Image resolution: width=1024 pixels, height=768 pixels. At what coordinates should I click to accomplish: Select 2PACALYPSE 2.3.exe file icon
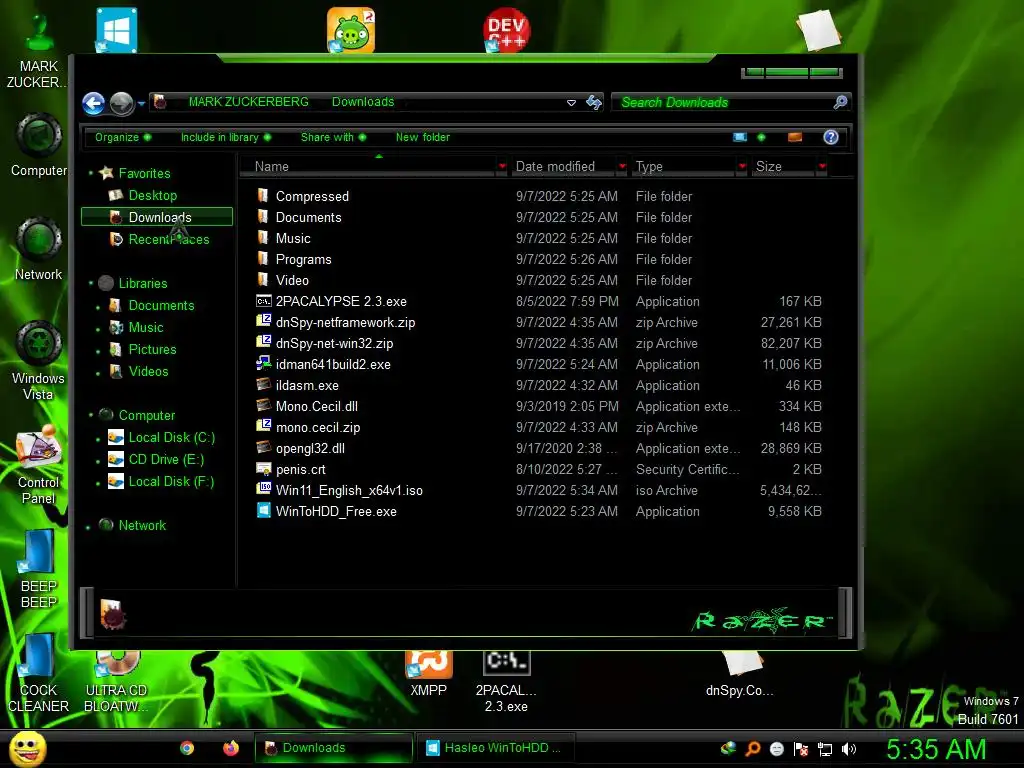point(263,301)
